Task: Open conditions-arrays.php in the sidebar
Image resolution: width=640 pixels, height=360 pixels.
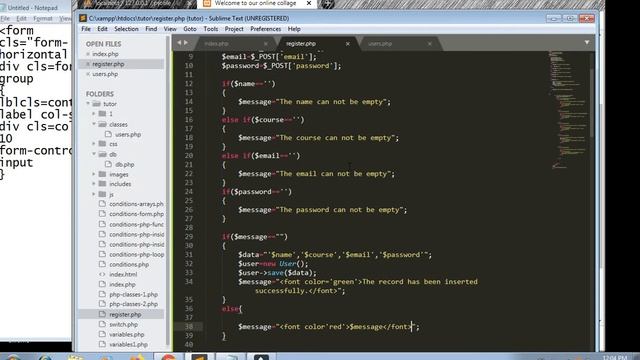Action: 136,204
